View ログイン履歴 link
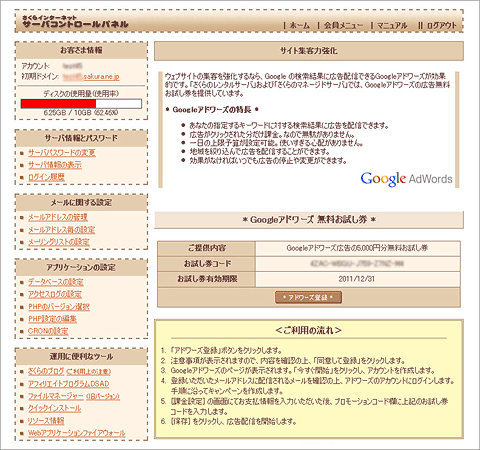The image size is (480, 450). tap(46, 177)
